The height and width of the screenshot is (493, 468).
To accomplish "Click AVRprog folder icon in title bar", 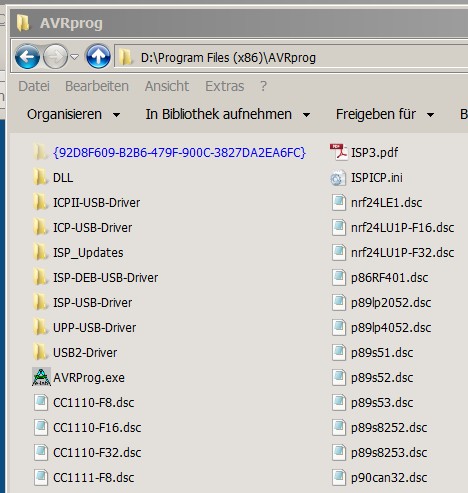I will pos(23,23).
